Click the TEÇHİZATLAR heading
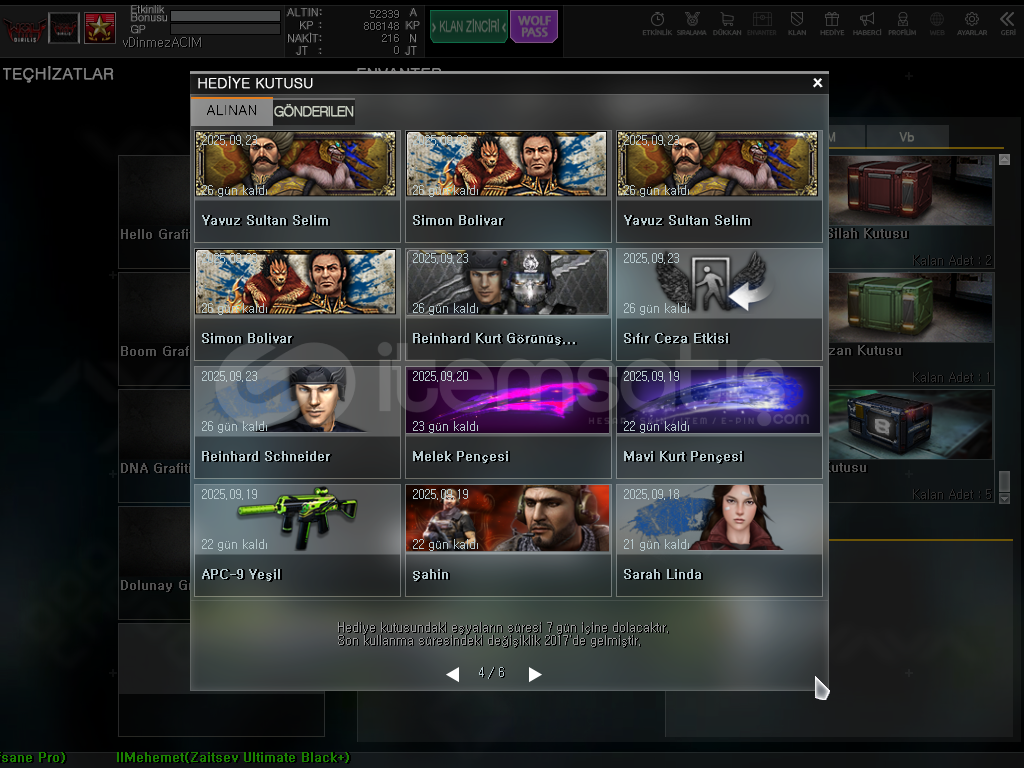The width and height of the screenshot is (1024, 768). point(58,74)
